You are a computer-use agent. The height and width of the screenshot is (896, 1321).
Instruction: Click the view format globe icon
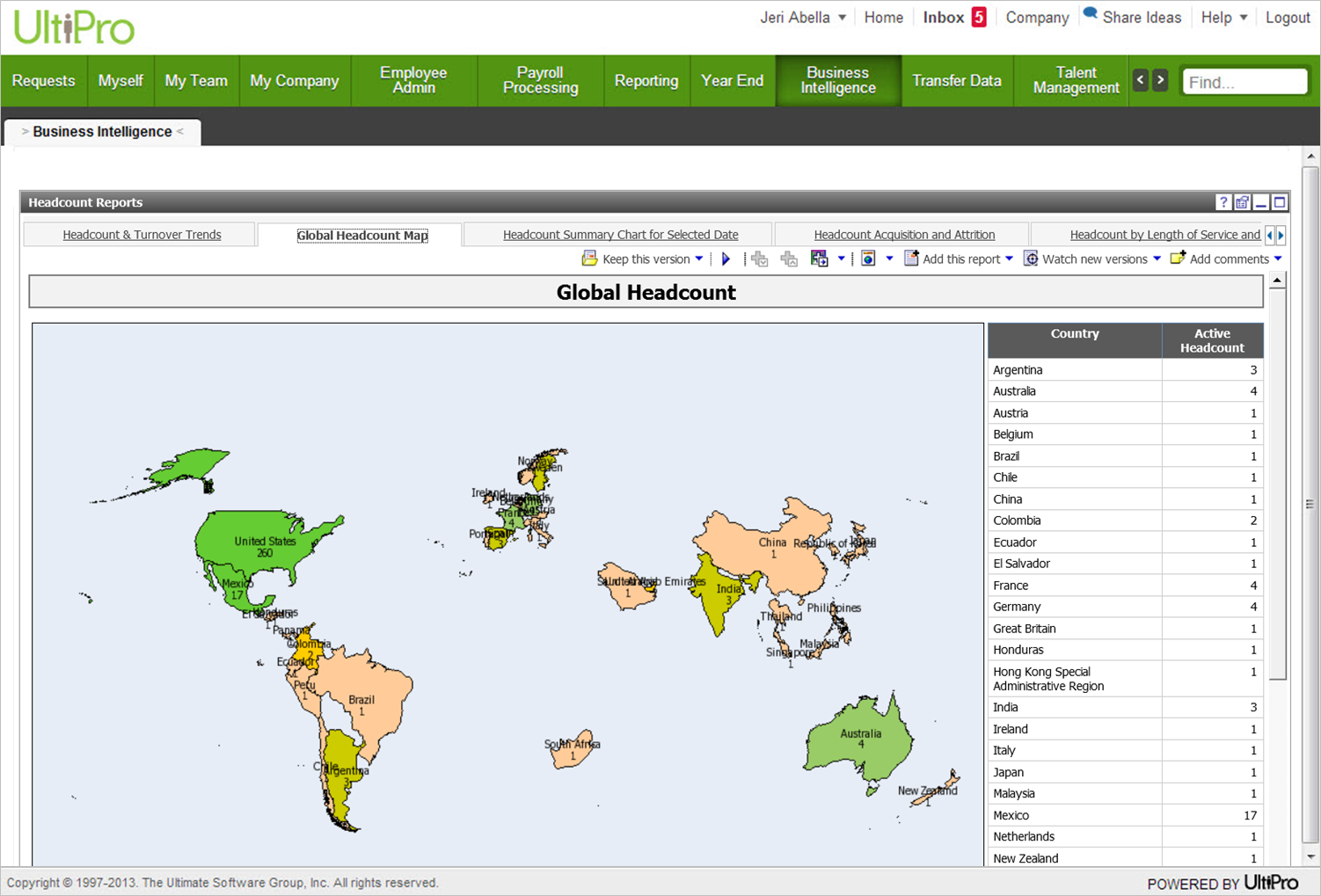coord(868,259)
